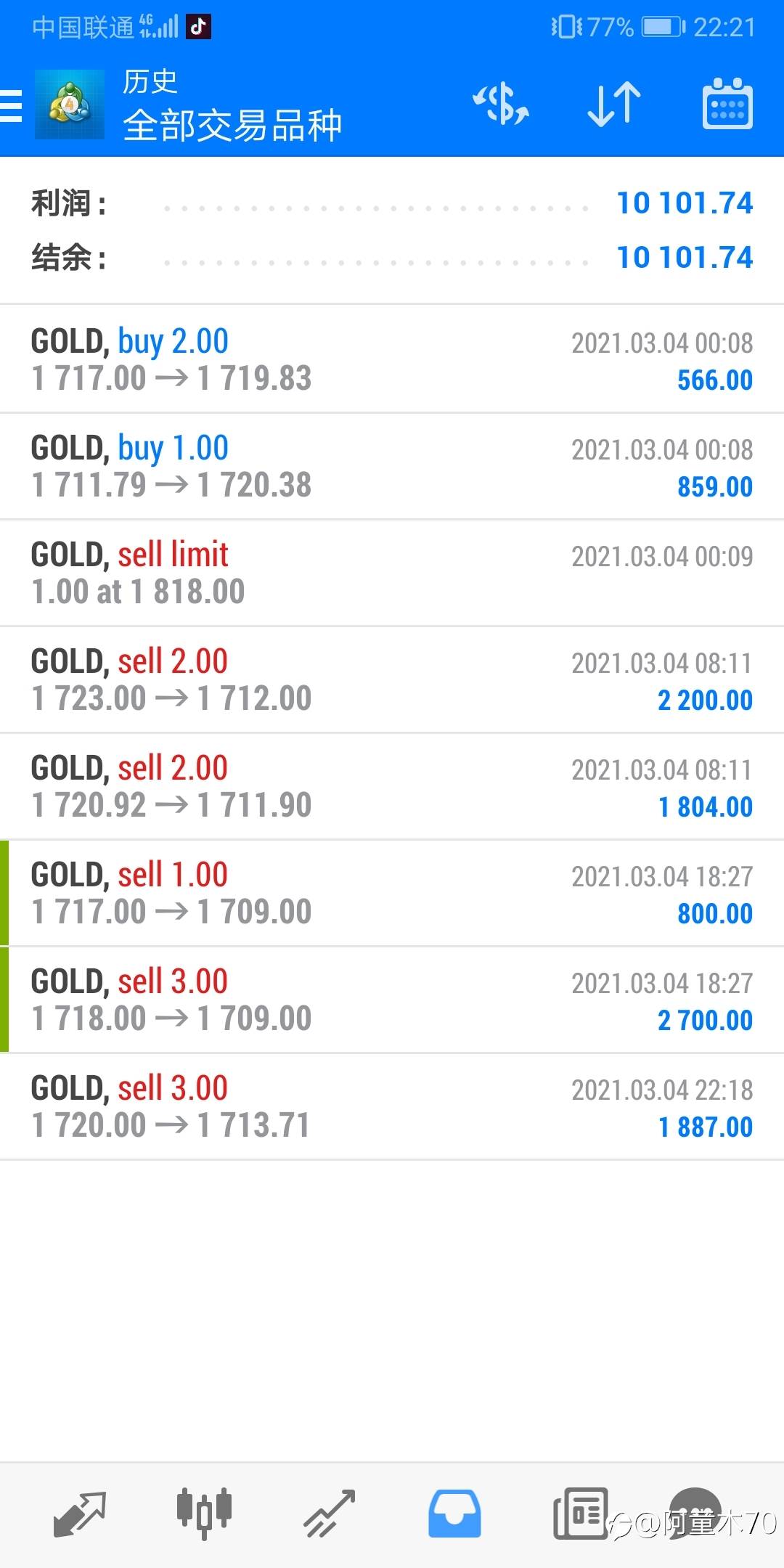Tap the 全部交易品种 title dropdown
The width and height of the screenshot is (784, 1568).
point(232,125)
